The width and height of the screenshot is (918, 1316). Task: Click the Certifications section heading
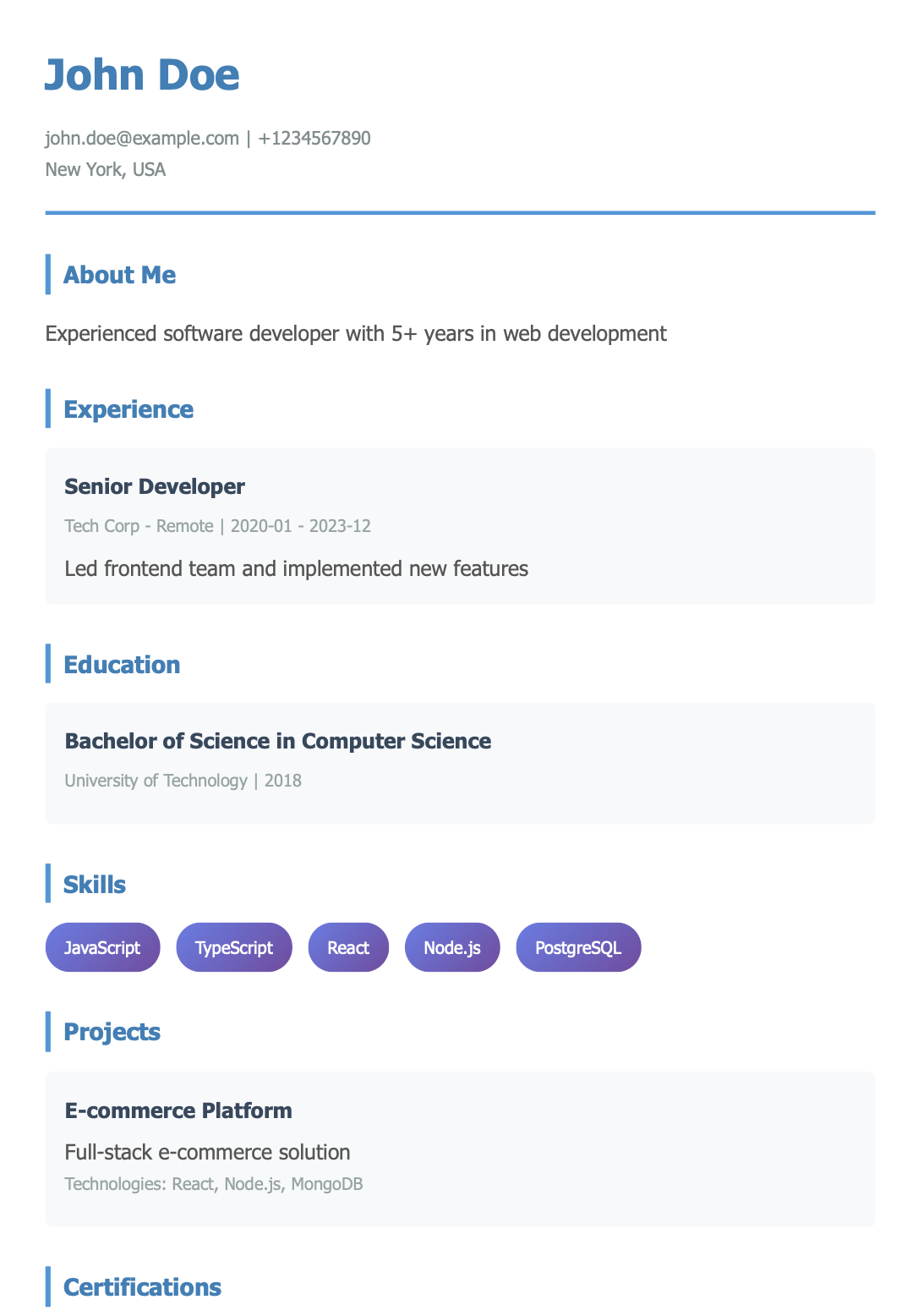coord(142,1287)
